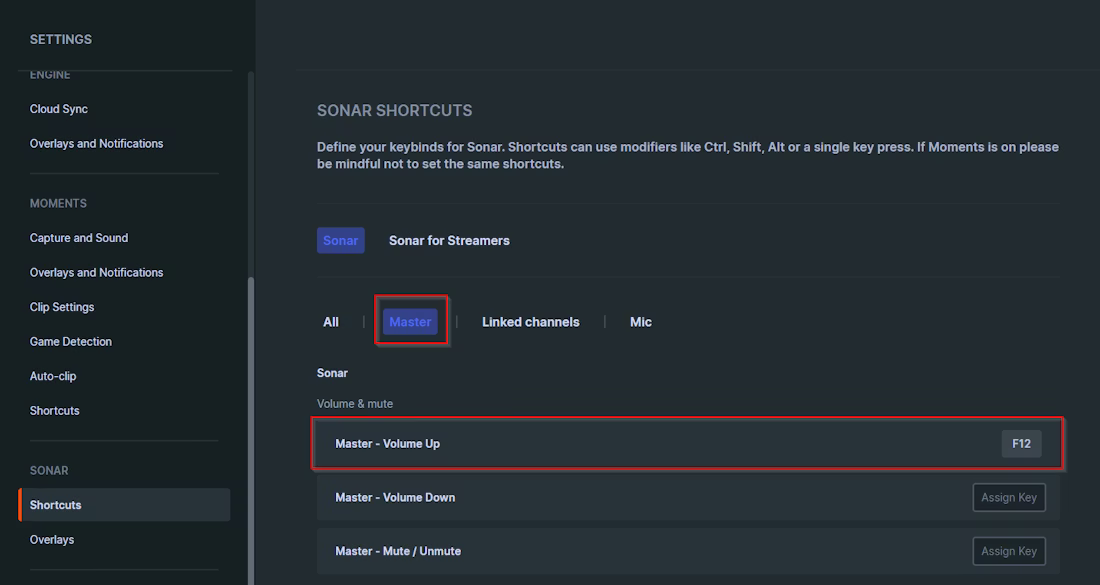Click the Volume & mute section label
The width and height of the screenshot is (1100, 585).
pos(355,403)
